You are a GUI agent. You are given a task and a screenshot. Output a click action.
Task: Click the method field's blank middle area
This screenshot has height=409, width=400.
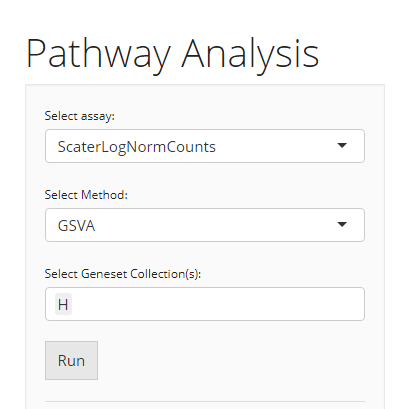(213, 225)
